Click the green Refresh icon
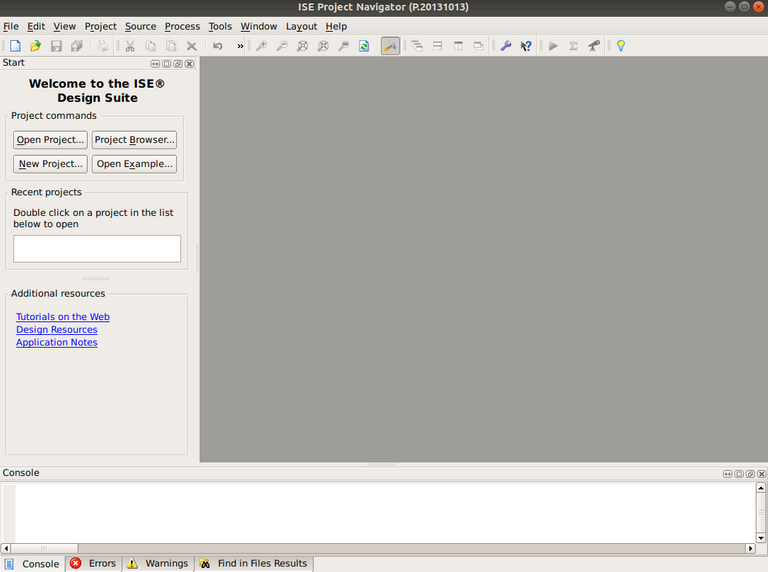 click(x=364, y=46)
